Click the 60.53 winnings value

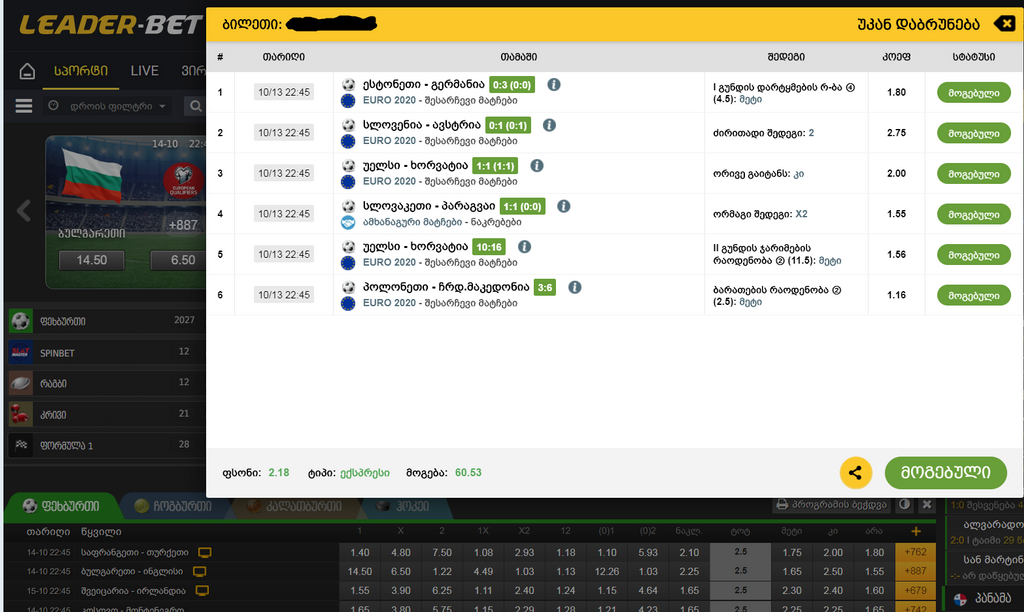tap(468, 473)
